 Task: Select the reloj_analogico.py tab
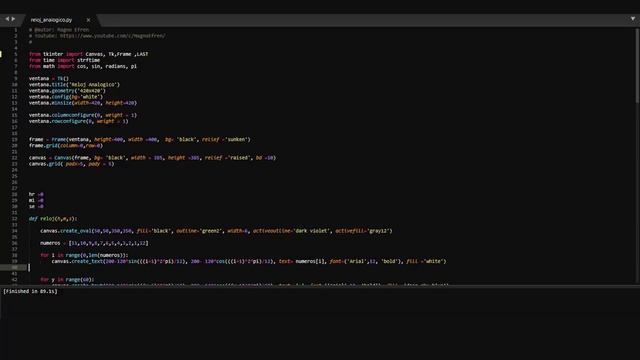tap(51, 20)
